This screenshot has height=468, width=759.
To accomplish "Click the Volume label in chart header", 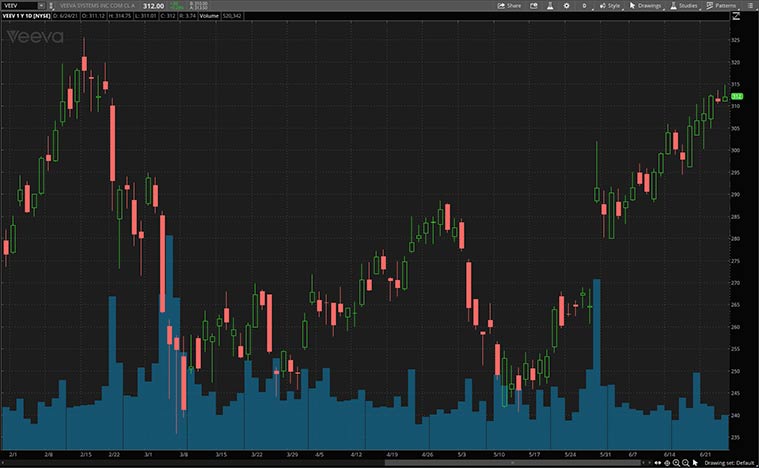I will (208, 17).
